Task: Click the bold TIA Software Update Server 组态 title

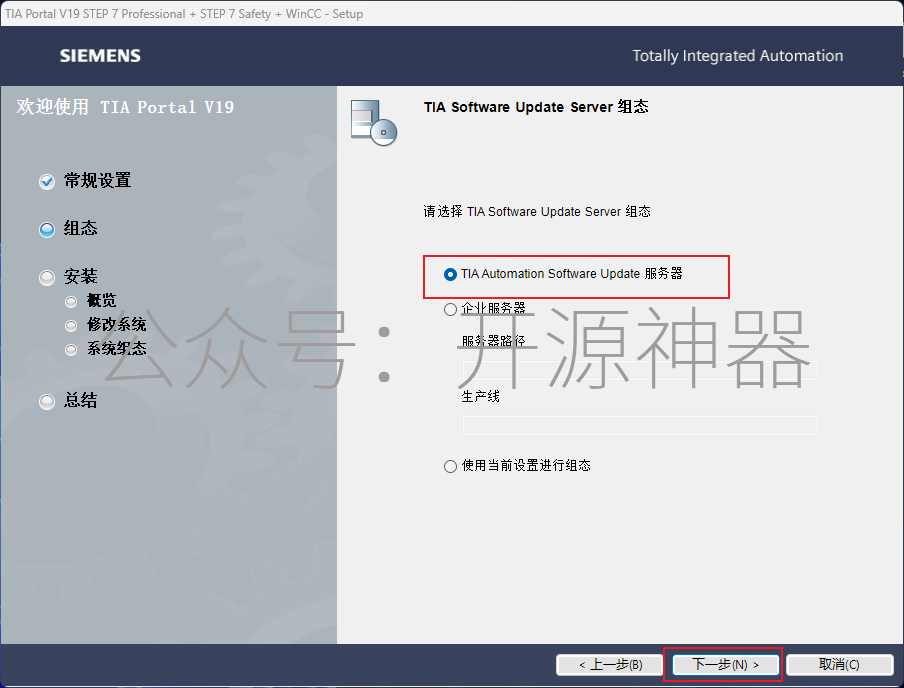Action: pos(536,107)
